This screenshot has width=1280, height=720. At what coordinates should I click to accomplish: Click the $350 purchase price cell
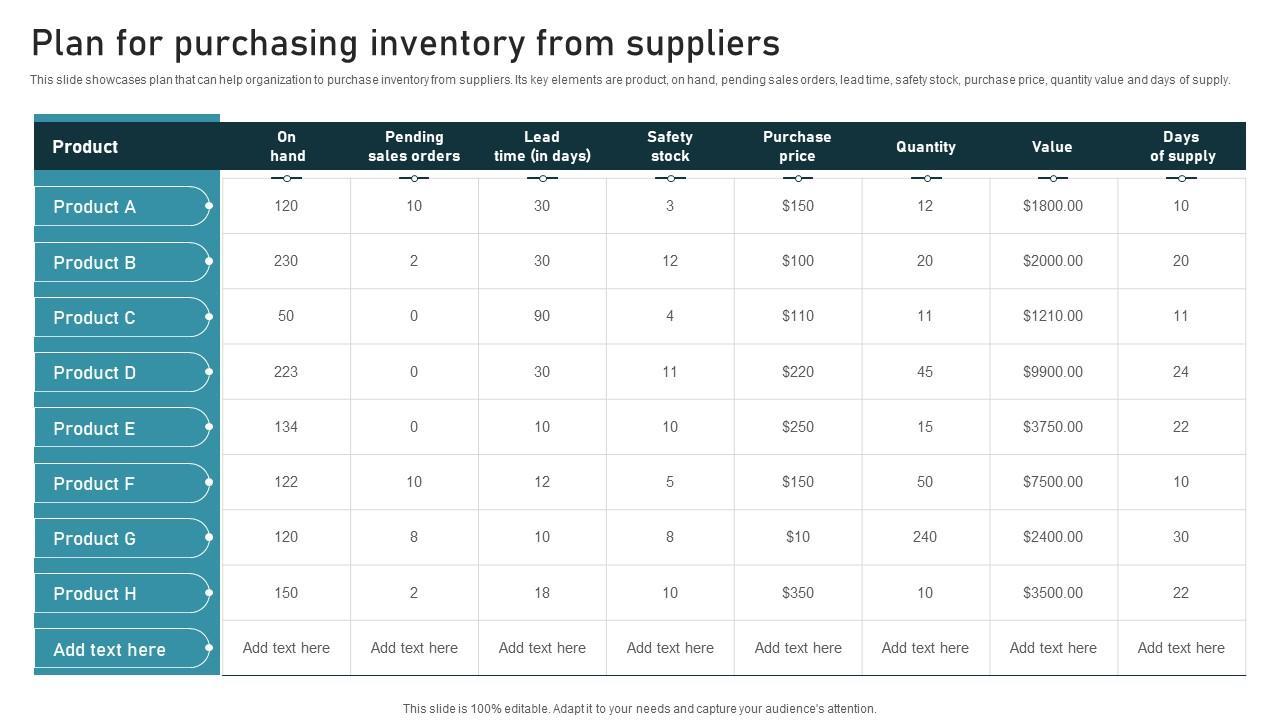click(798, 593)
